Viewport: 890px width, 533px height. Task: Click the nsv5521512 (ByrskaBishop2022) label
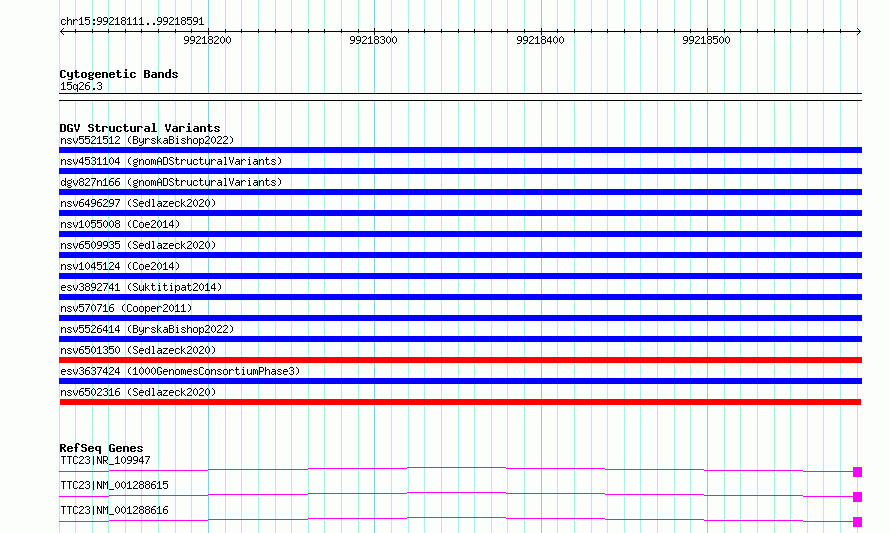tap(147, 140)
